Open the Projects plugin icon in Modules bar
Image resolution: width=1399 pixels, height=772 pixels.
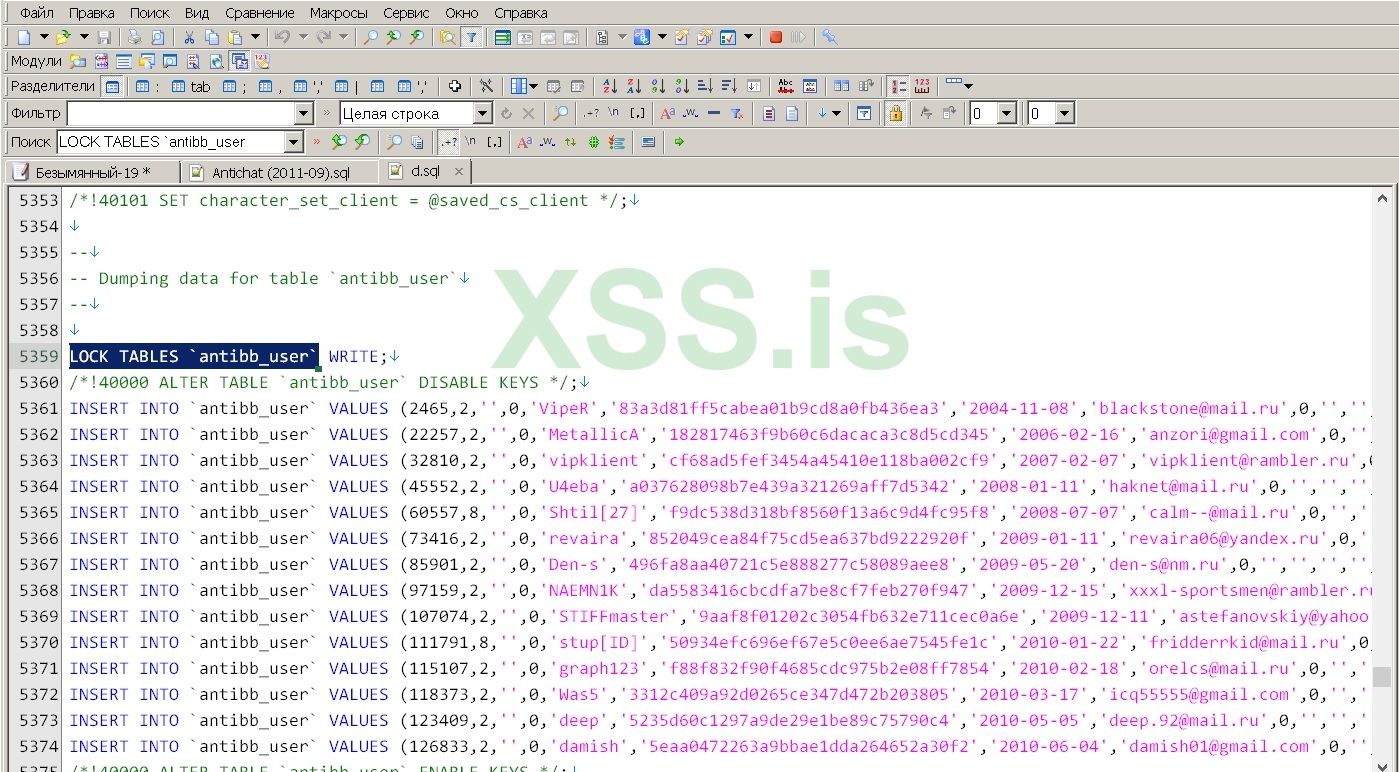pyautogui.click(x=77, y=61)
